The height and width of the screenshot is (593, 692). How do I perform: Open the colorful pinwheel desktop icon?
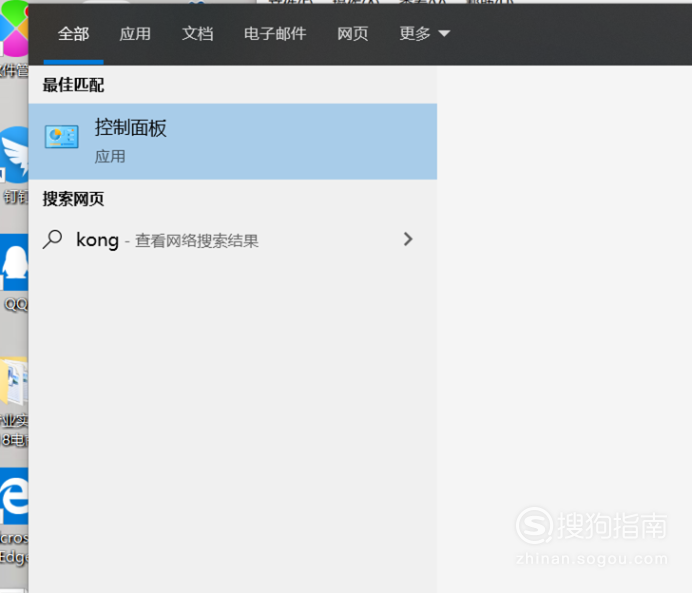tap(14, 29)
